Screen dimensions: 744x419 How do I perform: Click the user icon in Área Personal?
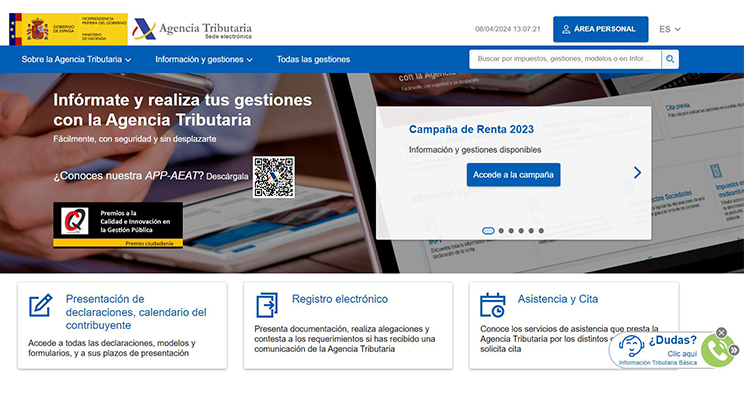566,29
